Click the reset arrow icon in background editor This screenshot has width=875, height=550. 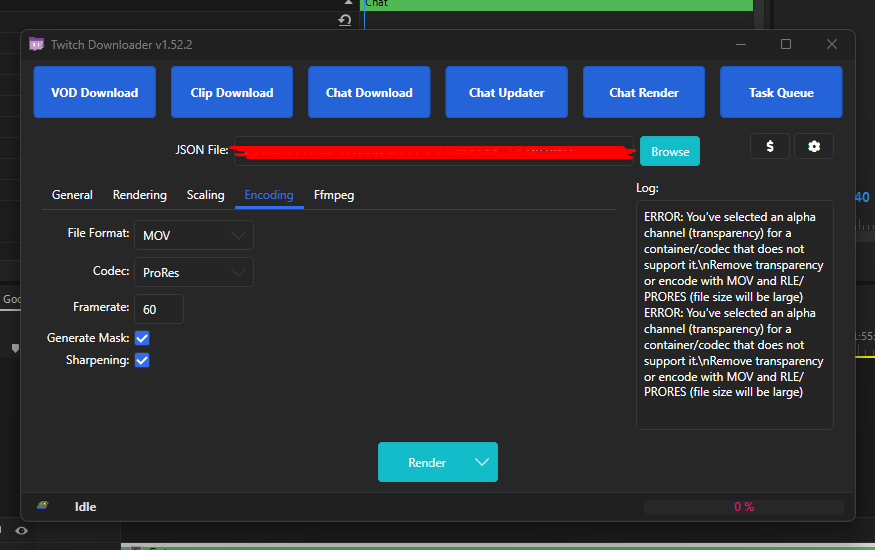(344, 21)
